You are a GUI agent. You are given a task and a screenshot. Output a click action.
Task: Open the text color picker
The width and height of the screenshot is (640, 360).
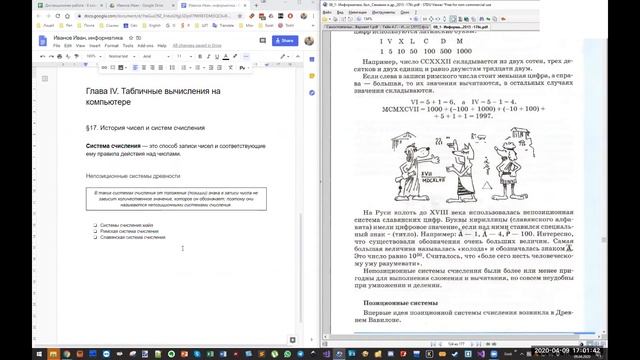(x=226, y=56)
